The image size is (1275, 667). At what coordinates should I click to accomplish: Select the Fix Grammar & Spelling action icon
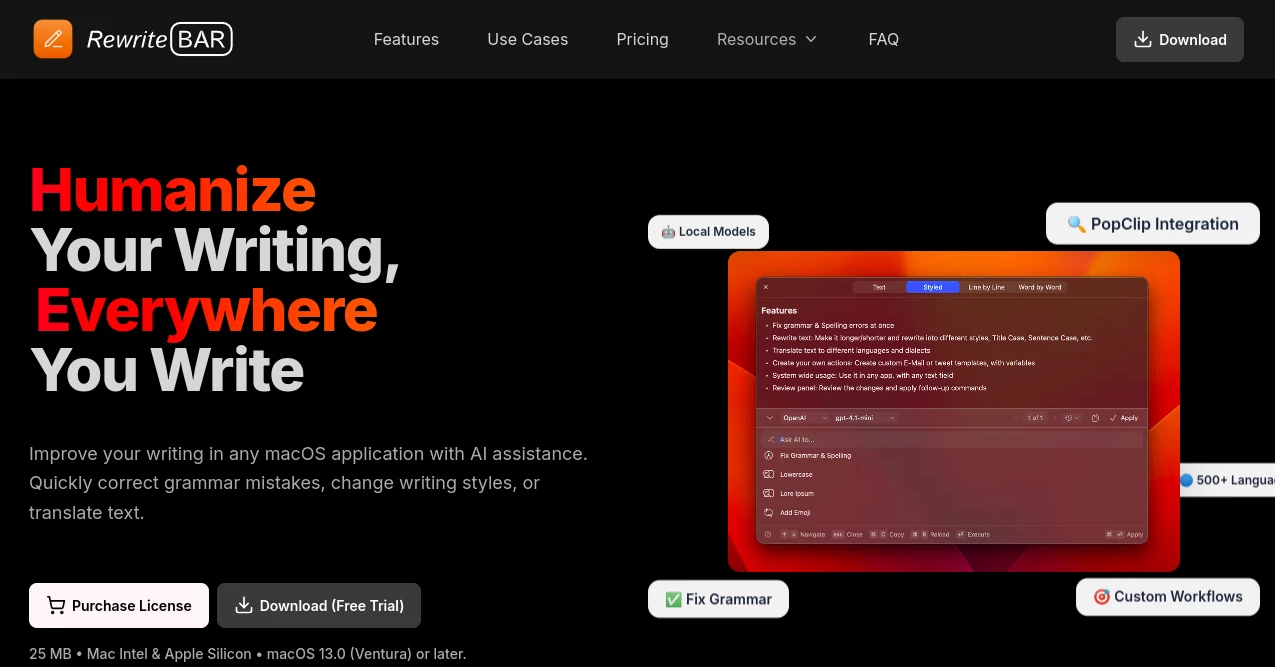(770, 455)
